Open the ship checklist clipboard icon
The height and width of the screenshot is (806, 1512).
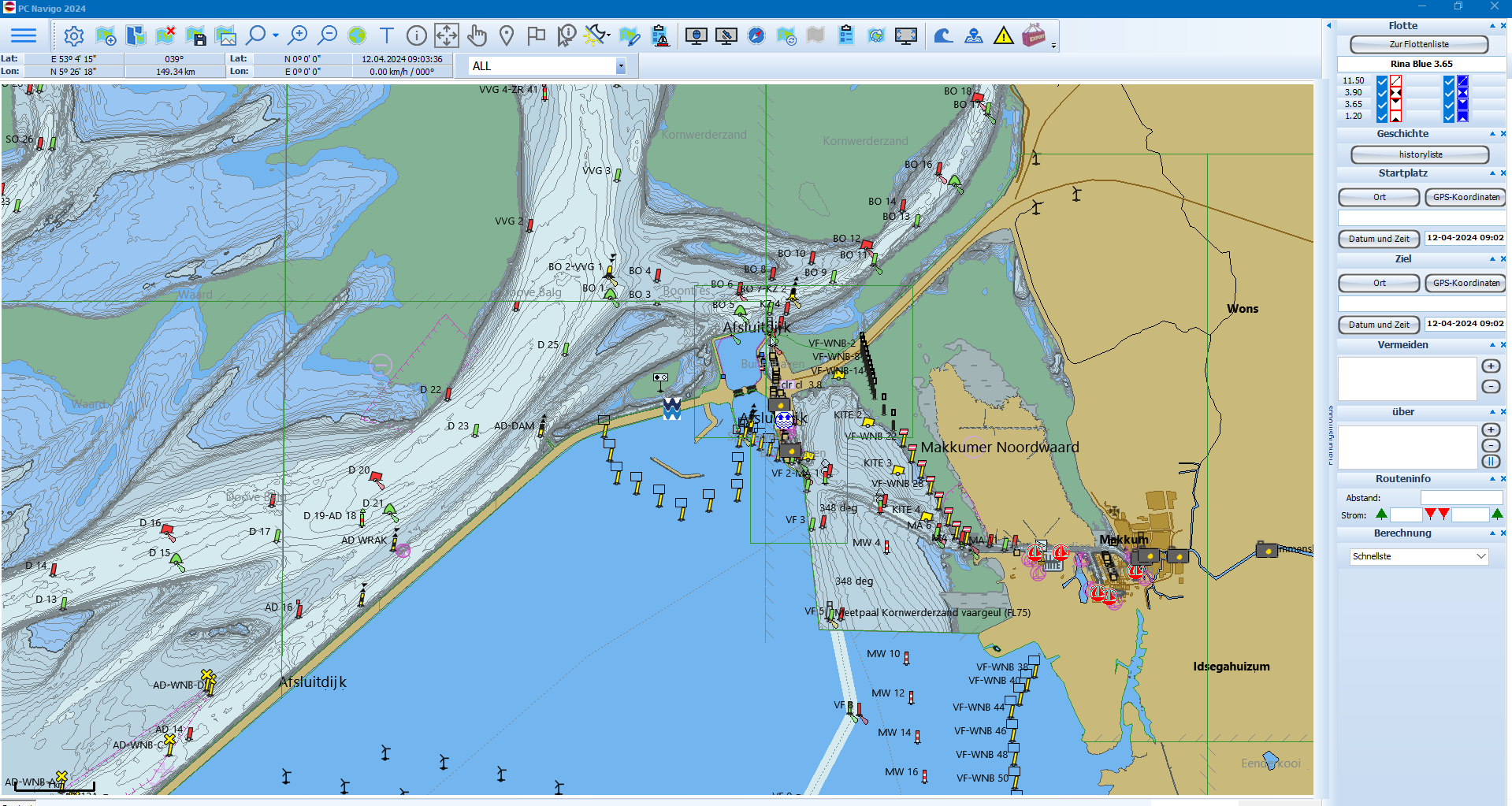pyautogui.click(x=661, y=36)
